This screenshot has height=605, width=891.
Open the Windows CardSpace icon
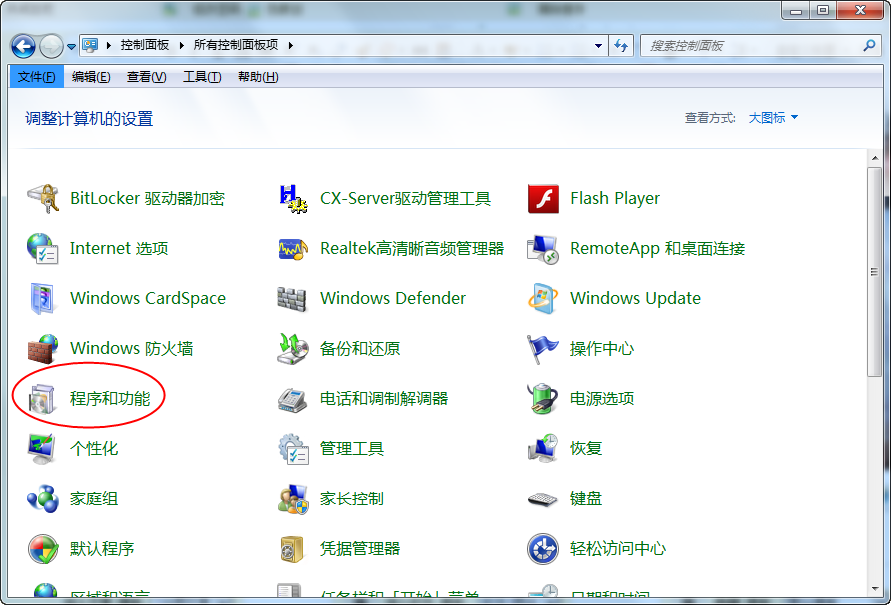(x=43, y=298)
